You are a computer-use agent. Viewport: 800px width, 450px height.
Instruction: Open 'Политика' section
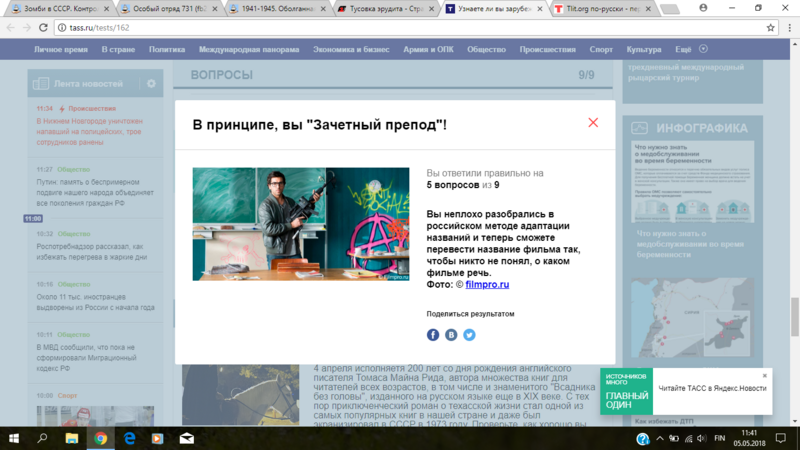tap(167, 49)
